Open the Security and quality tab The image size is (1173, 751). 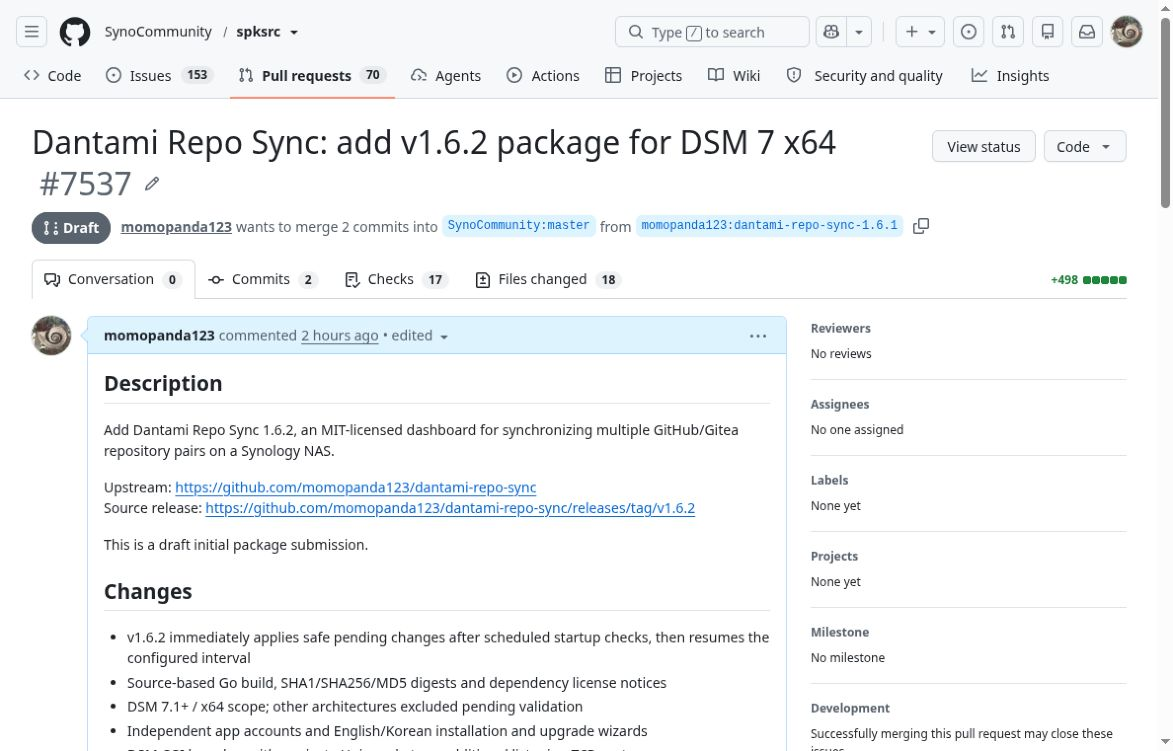[x=865, y=76]
